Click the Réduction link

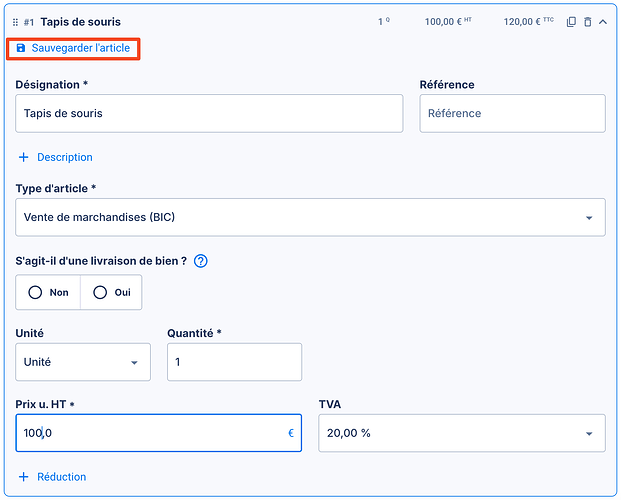62,477
